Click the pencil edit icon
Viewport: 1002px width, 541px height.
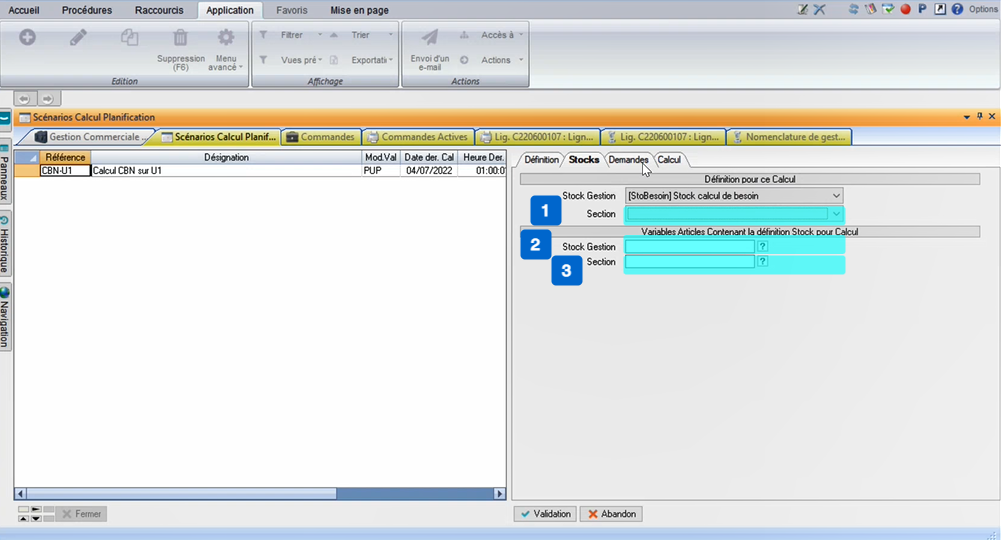(78, 37)
